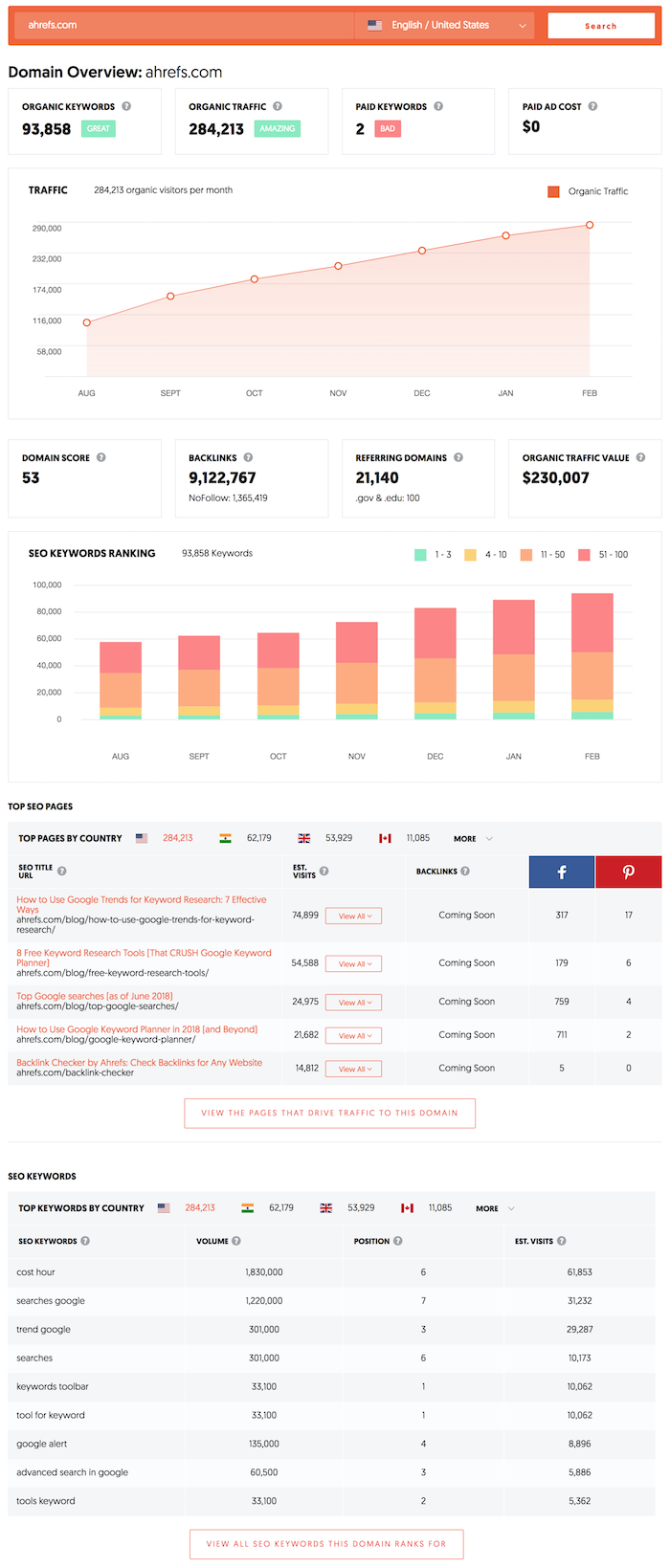This screenshot has height=1568, width=670.
Task: Open the English / United States language dropdown
Action: (446, 25)
